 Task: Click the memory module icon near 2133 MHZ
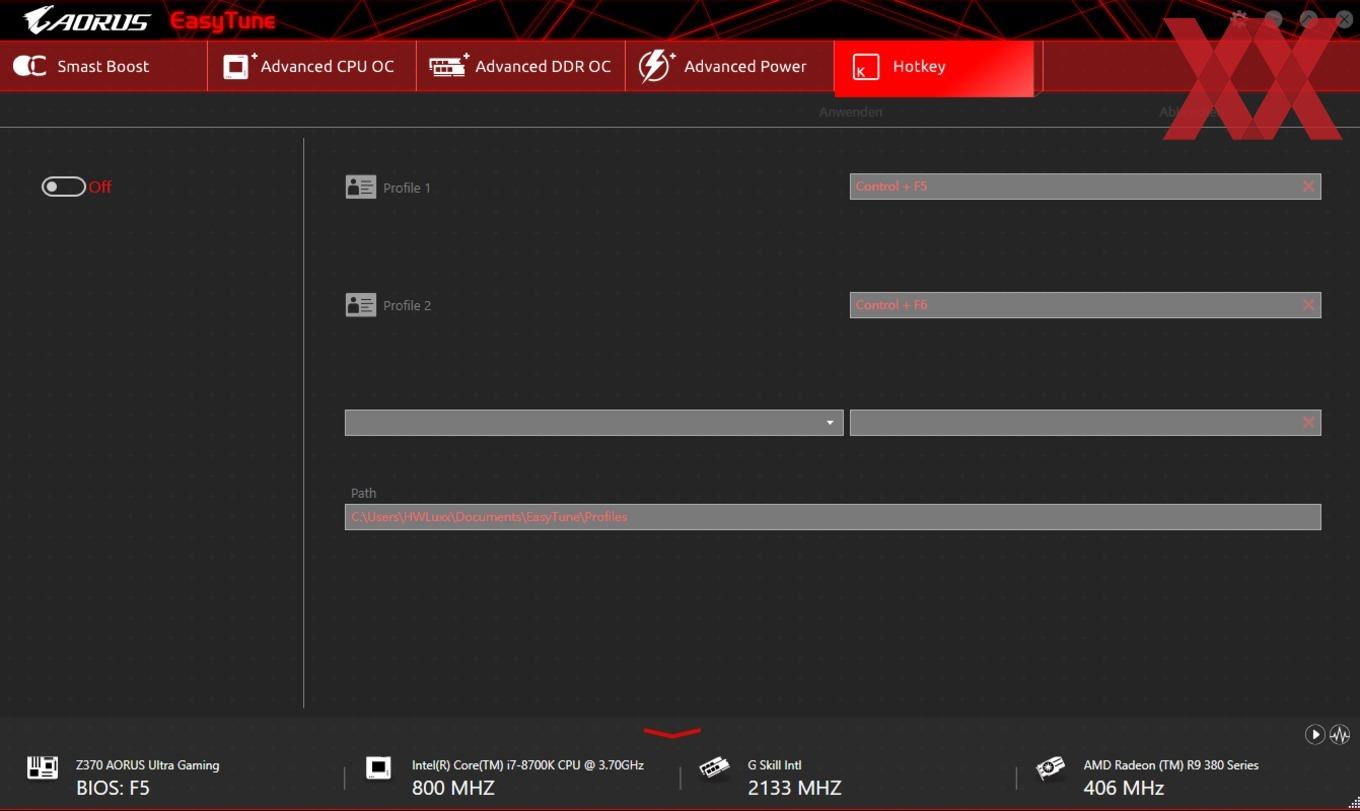(x=714, y=768)
